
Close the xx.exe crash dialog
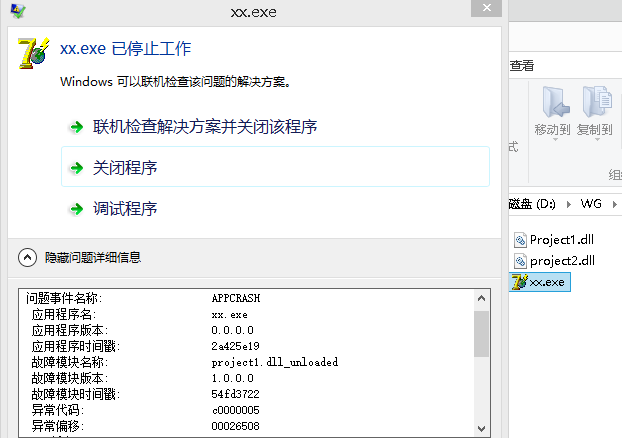(x=486, y=8)
